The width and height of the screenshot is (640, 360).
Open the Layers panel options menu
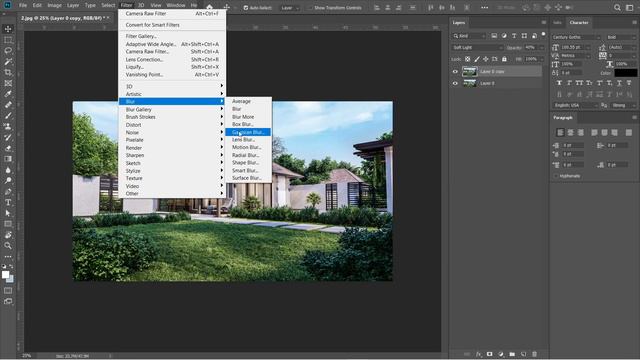[543, 22]
